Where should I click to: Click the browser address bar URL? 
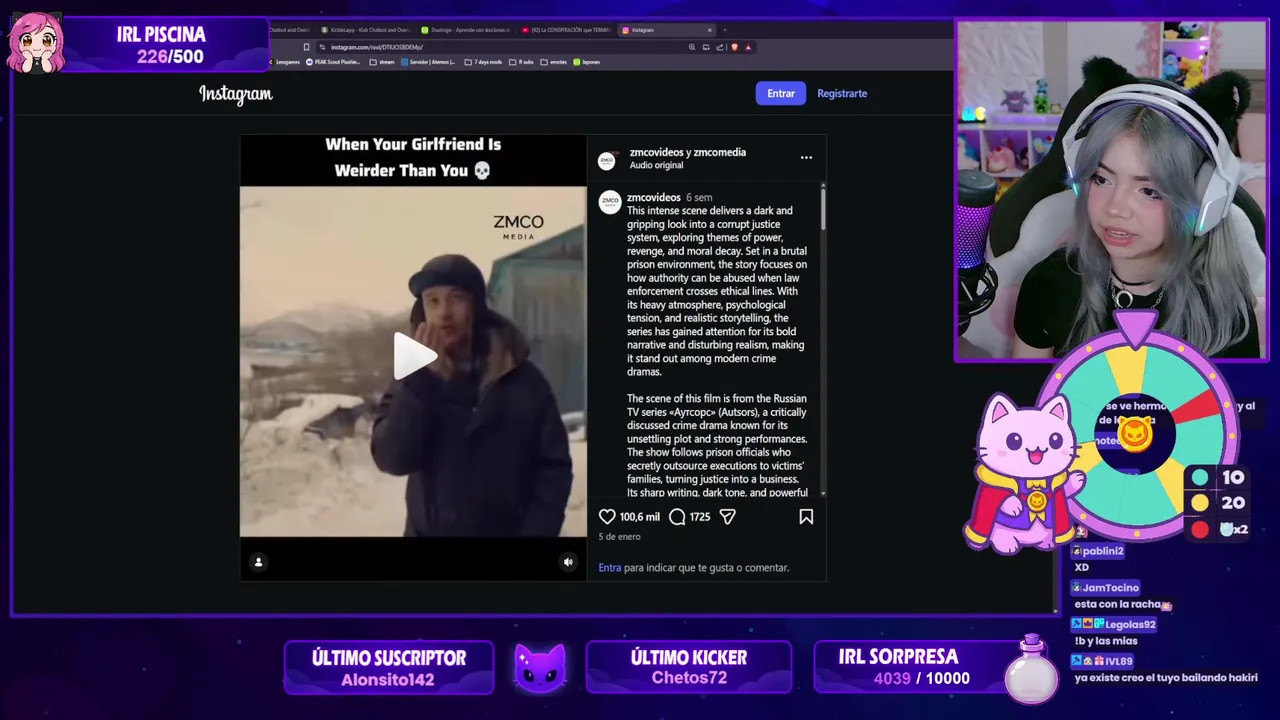click(377, 47)
